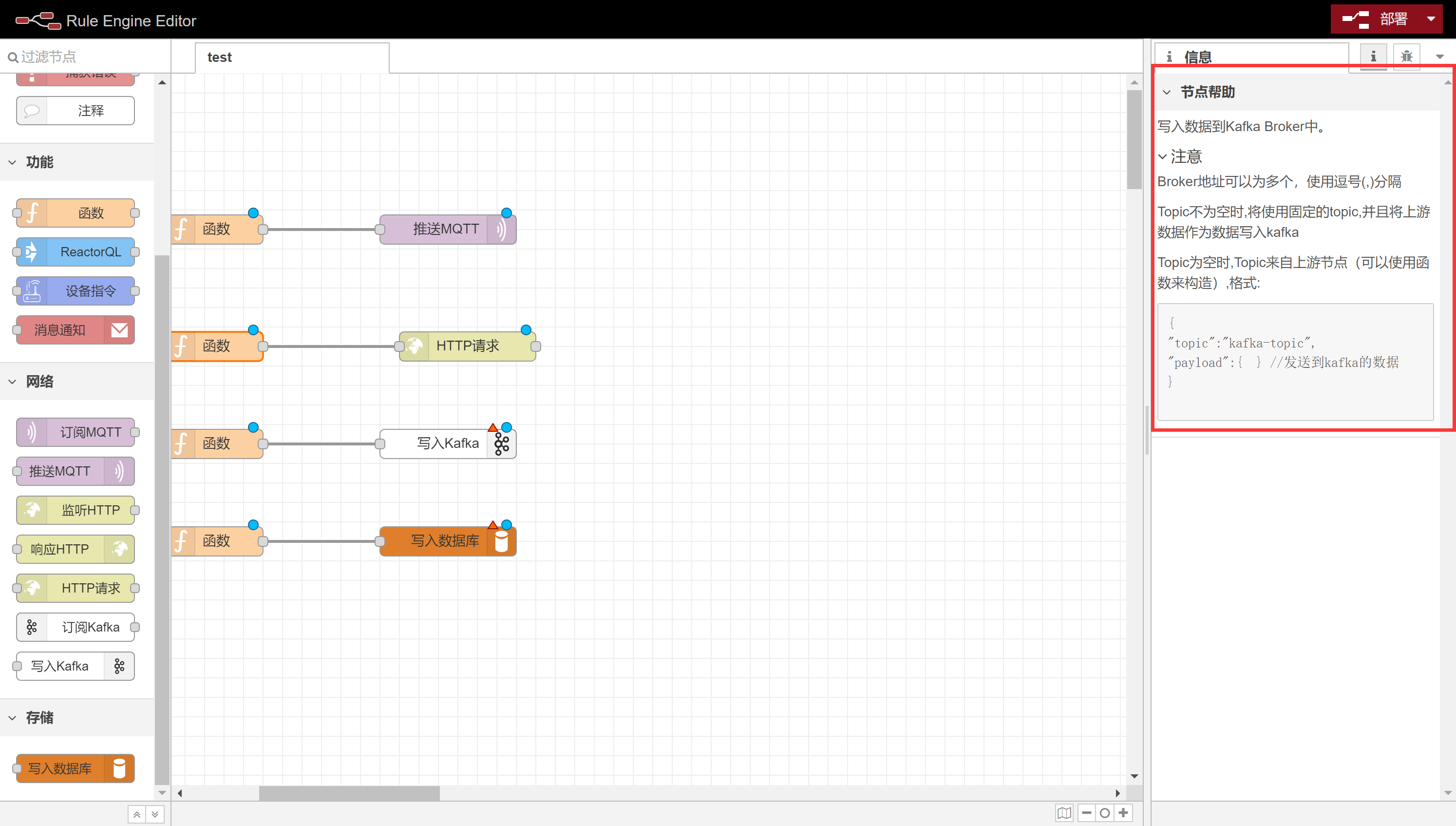Click the canvas vertical scrollbar thumb

coord(1134,139)
